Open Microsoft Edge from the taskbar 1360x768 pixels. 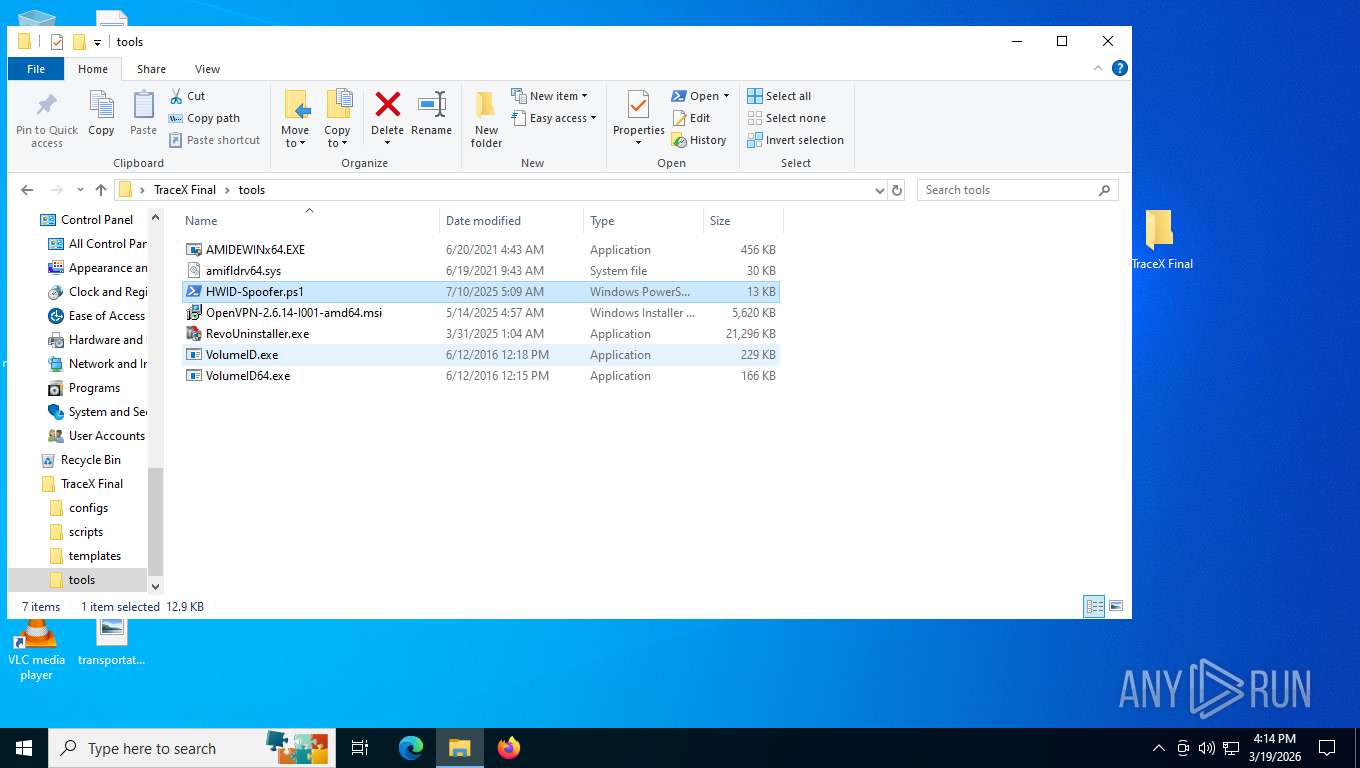click(x=411, y=748)
